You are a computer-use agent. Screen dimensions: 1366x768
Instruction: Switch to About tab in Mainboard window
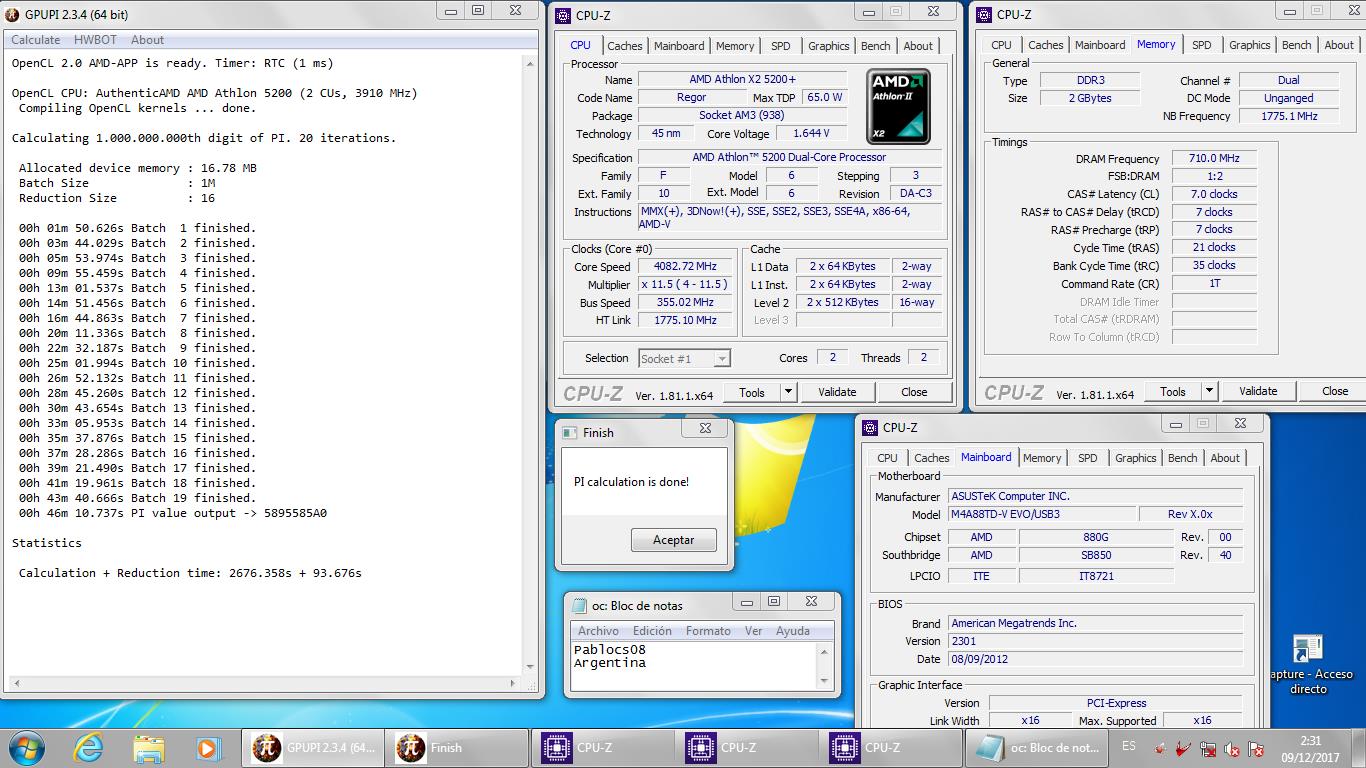(1225, 458)
